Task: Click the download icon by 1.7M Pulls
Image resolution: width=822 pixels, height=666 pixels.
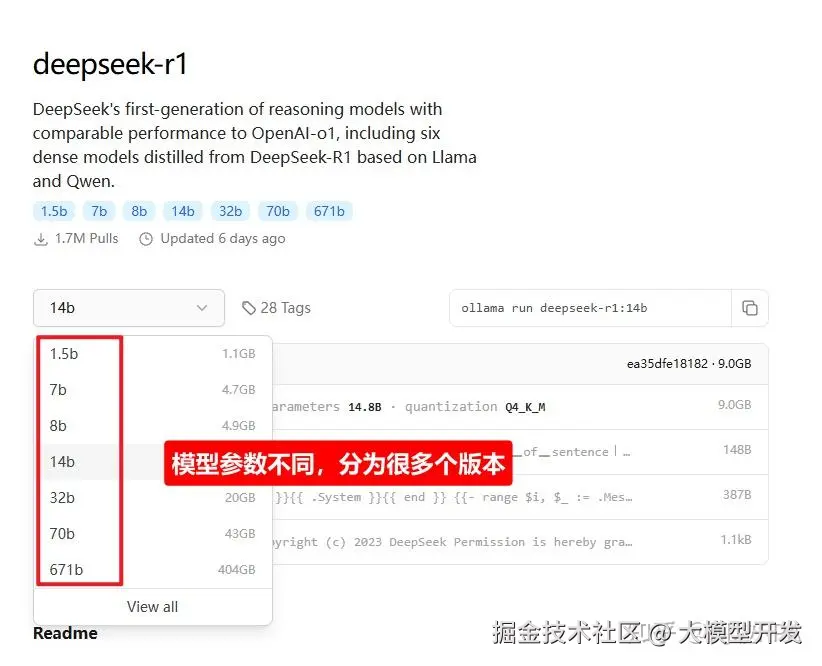Action: click(x=40, y=239)
